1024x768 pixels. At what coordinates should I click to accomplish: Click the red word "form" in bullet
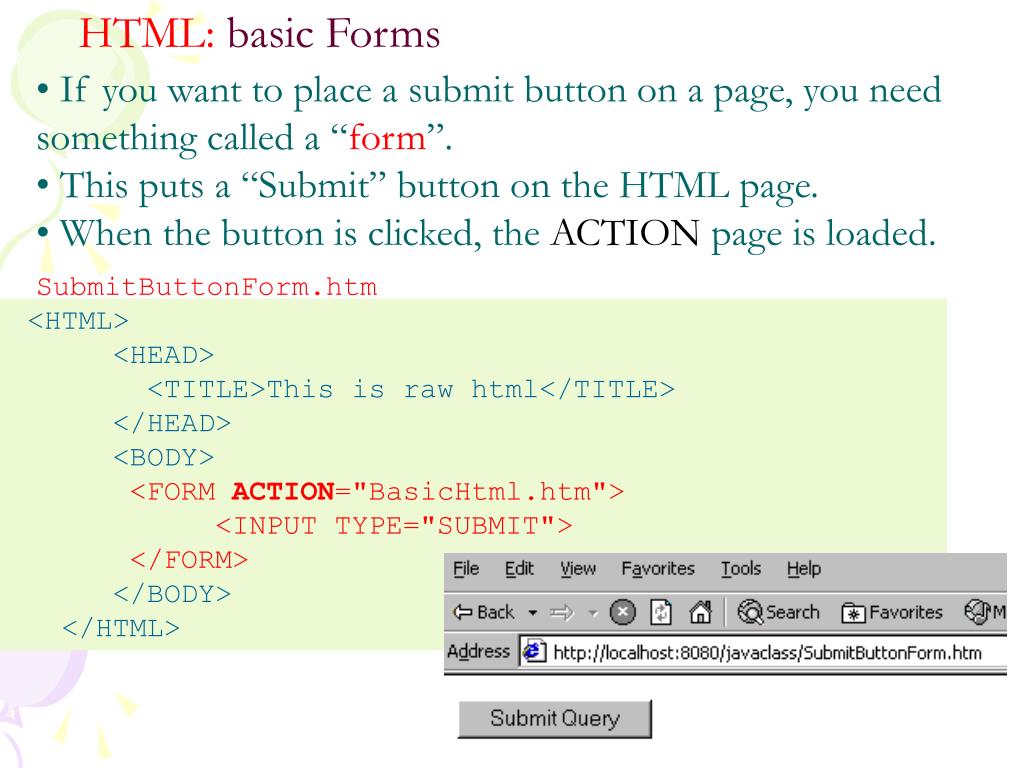point(387,138)
